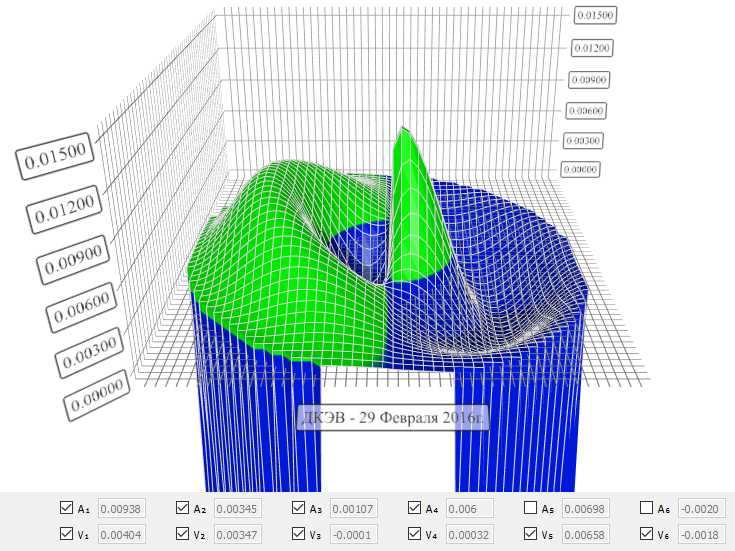735x551 pixels.
Task: Check the A₆ checkbox
Action: click(x=647, y=508)
